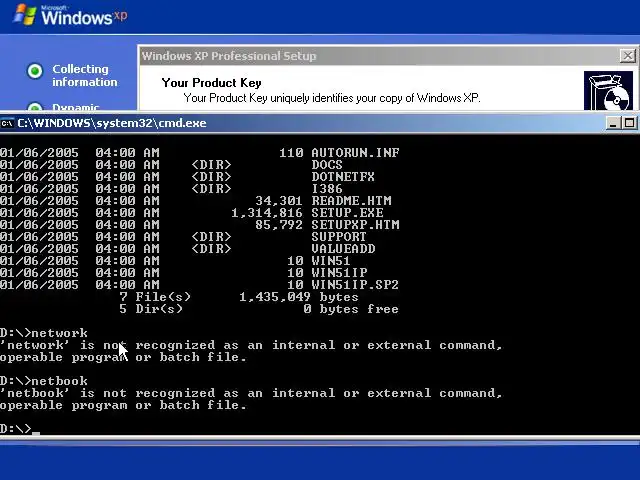Click the 7 File(s) summary line
Image resolution: width=640 pixels, height=480 pixels.
[x=239, y=297]
